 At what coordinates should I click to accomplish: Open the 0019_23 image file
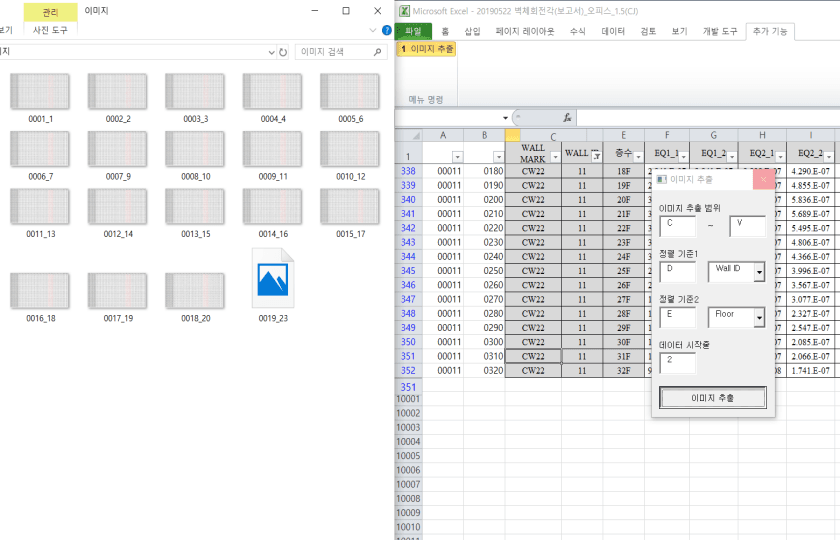click(x=272, y=279)
